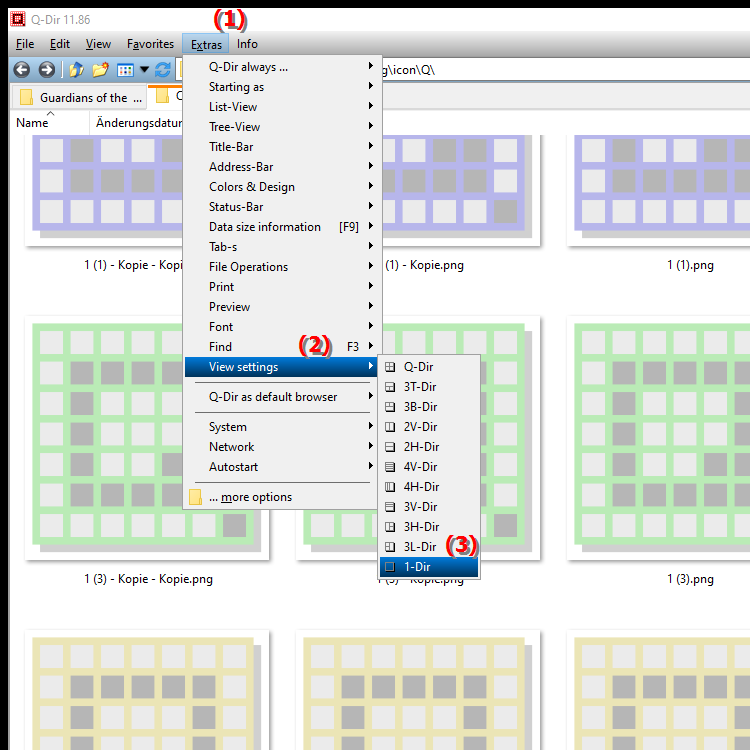Select the View settings menu entry
Viewport: 750px width, 750px height.
click(282, 367)
